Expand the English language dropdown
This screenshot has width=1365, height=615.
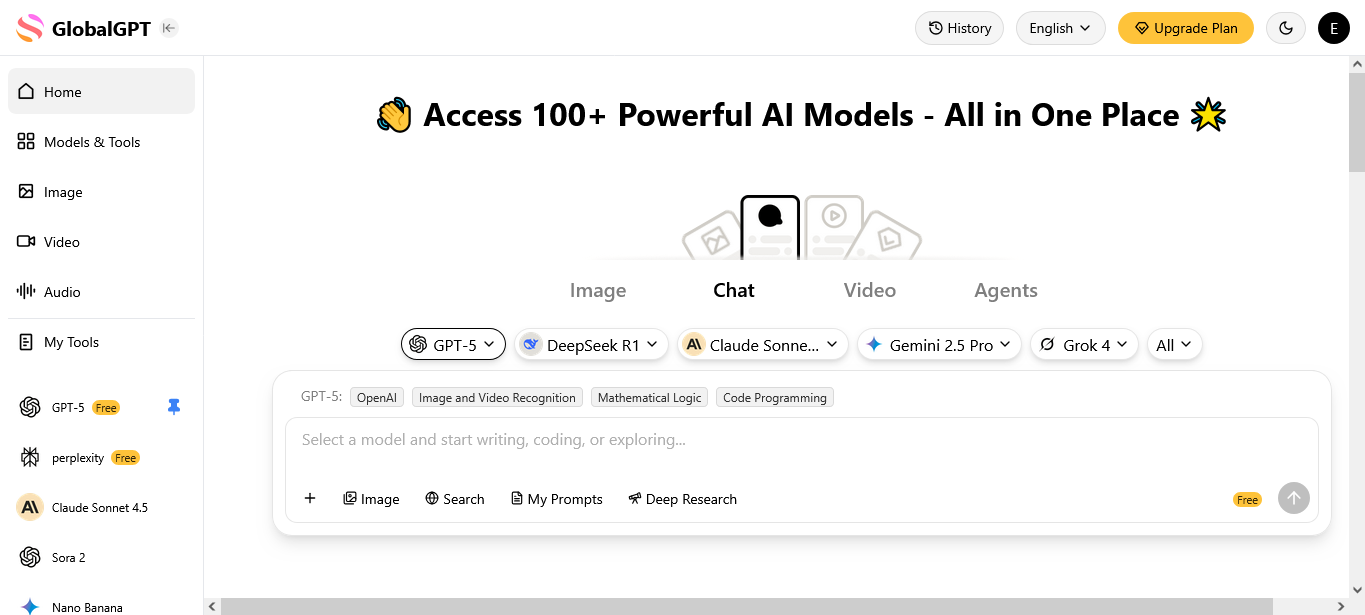point(1060,28)
